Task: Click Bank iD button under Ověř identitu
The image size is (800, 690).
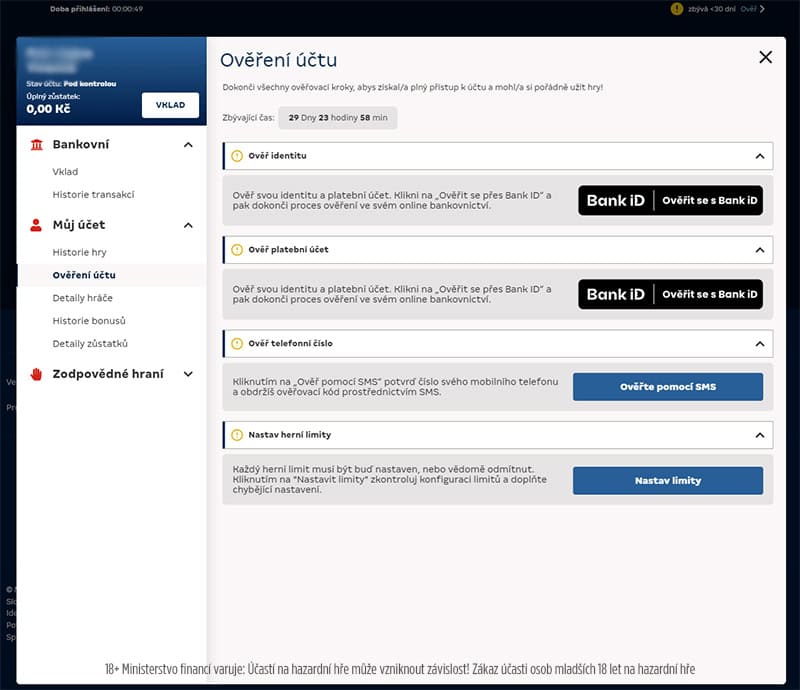Action: (x=670, y=201)
